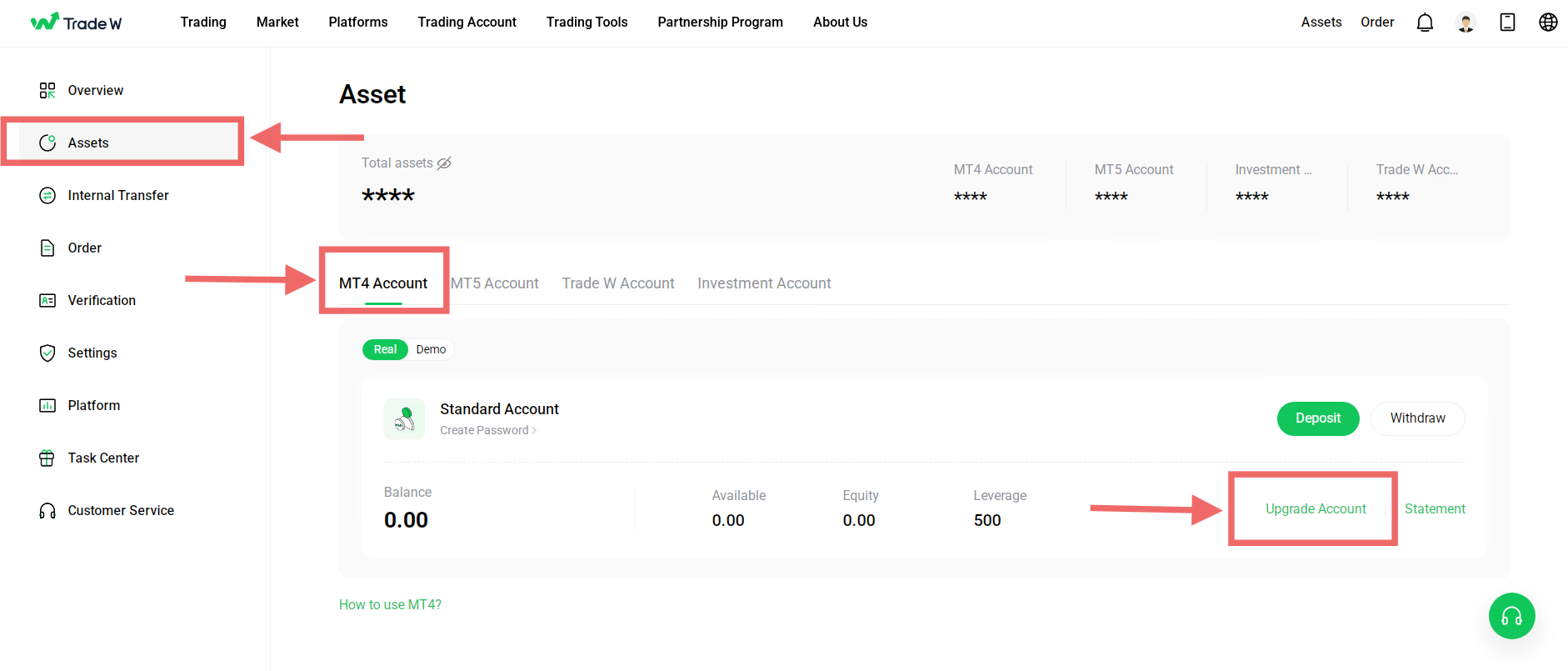The image size is (1568, 671).
Task: Click Order in the top header
Action: click(1377, 23)
